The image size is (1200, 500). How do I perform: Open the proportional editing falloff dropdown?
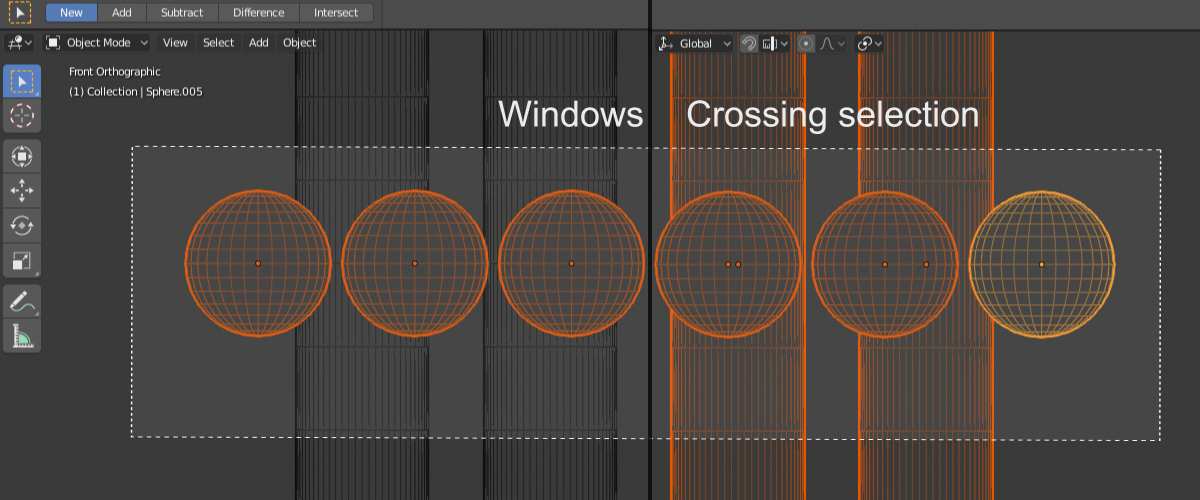833,44
